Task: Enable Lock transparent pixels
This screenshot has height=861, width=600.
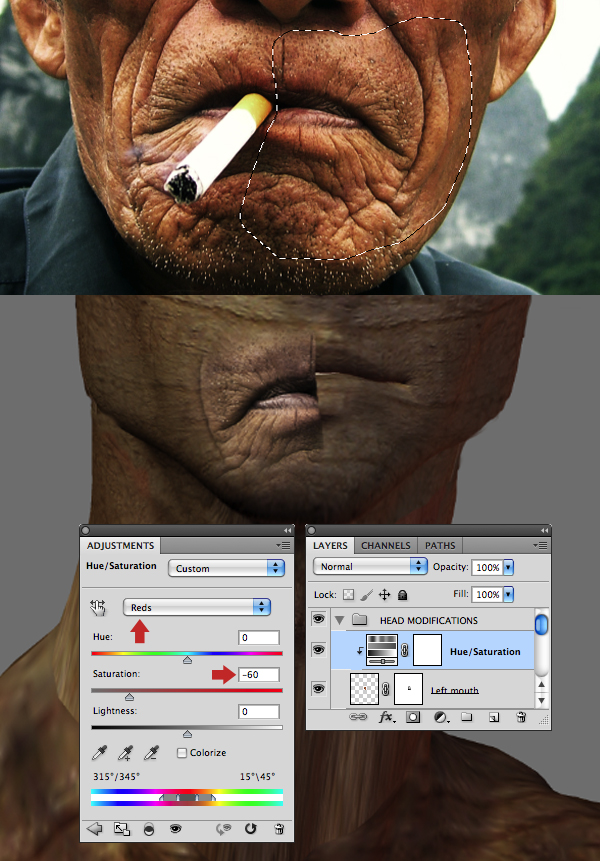Action: coord(348,595)
